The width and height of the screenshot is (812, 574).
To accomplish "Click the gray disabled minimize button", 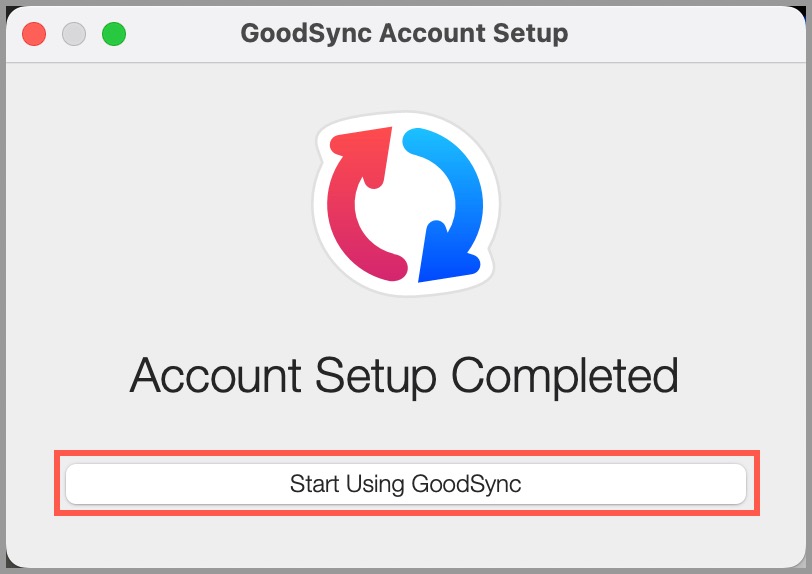I will (74, 34).
